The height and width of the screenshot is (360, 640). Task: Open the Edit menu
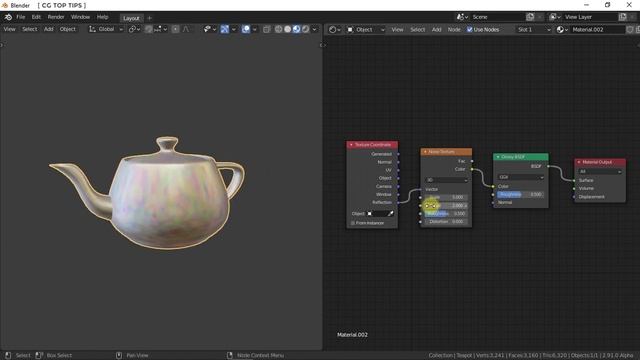(x=36, y=17)
